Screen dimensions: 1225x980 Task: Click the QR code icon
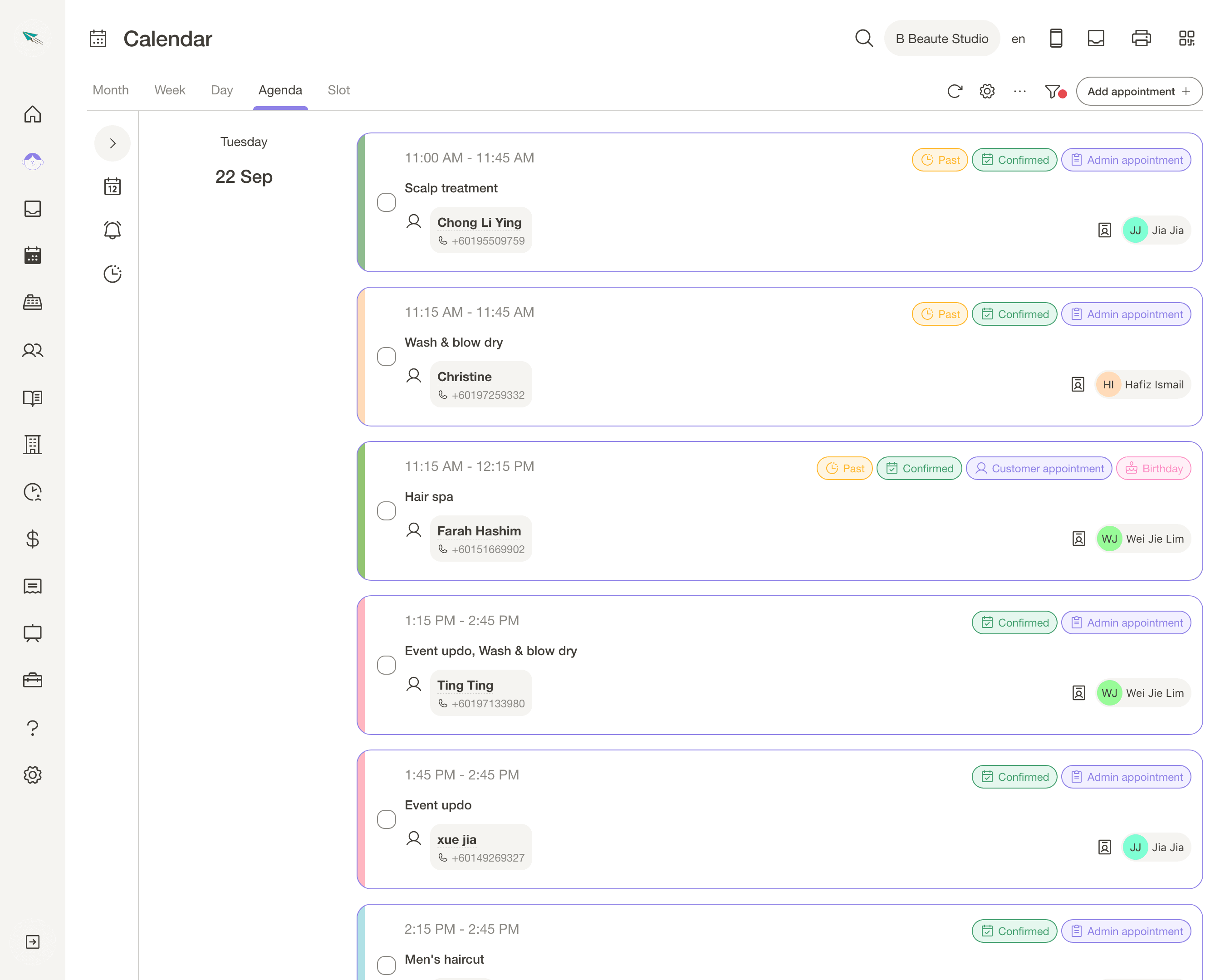click(1186, 39)
